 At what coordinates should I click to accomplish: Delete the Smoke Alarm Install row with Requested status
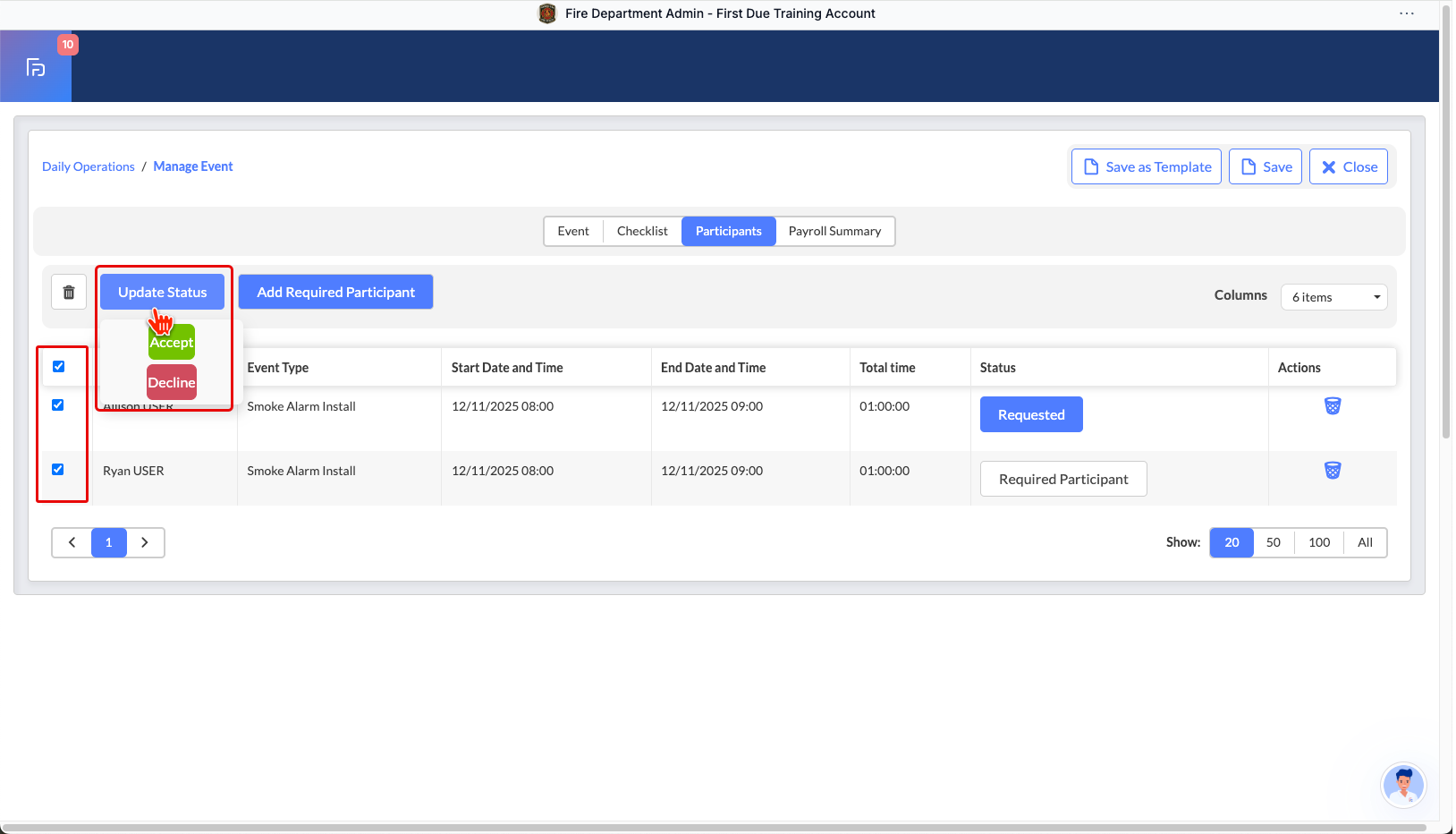pos(1332,406)
